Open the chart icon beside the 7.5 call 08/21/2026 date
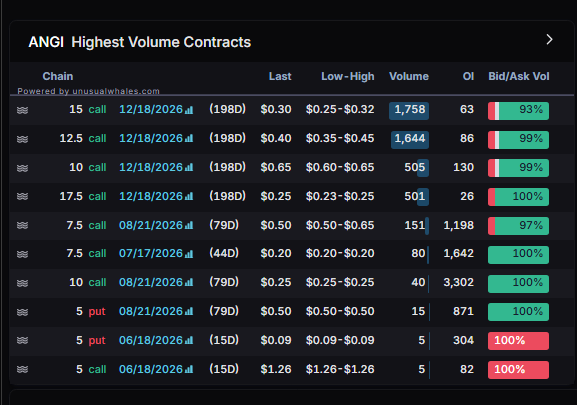This screenshot has height=405, width=577. [189, 225]
